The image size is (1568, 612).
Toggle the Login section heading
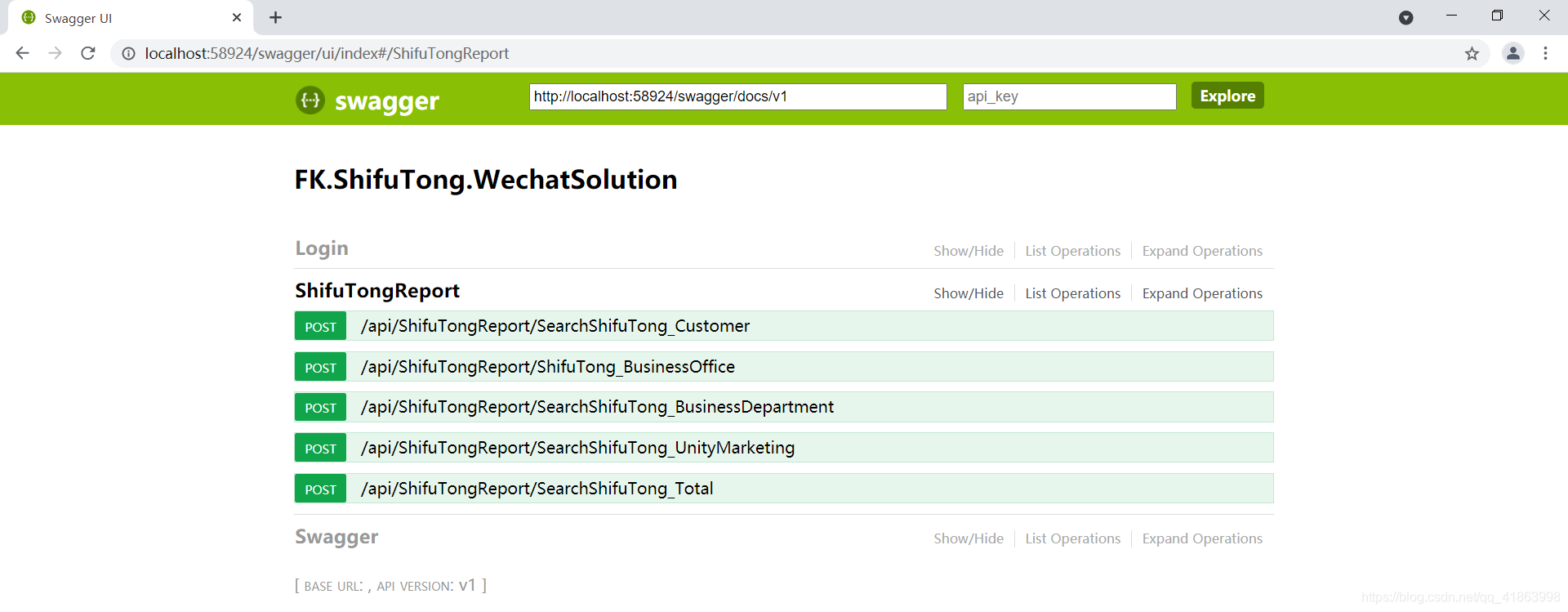(322, 248)
